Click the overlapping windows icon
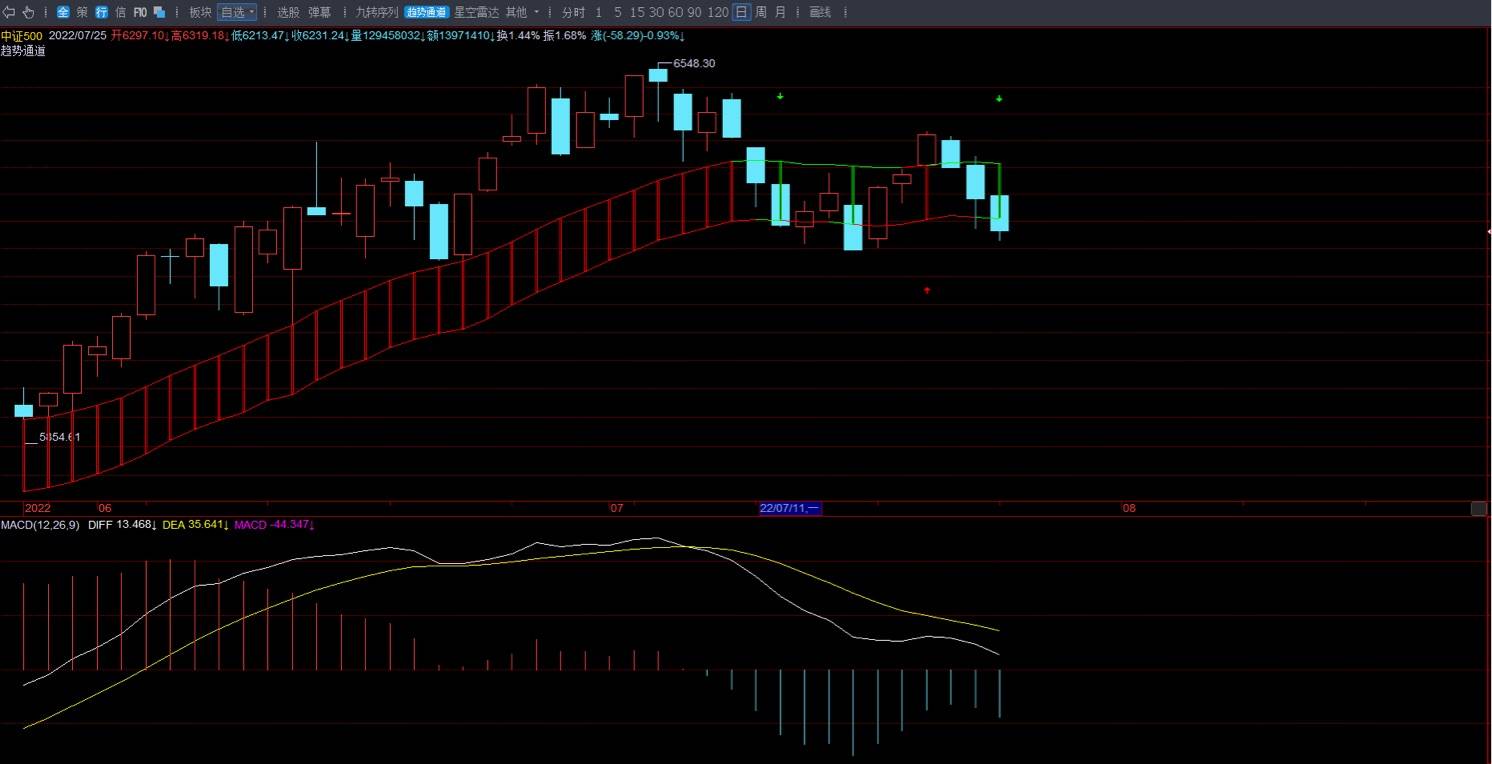Screen dimensions: 1492x764 [160, 12]
